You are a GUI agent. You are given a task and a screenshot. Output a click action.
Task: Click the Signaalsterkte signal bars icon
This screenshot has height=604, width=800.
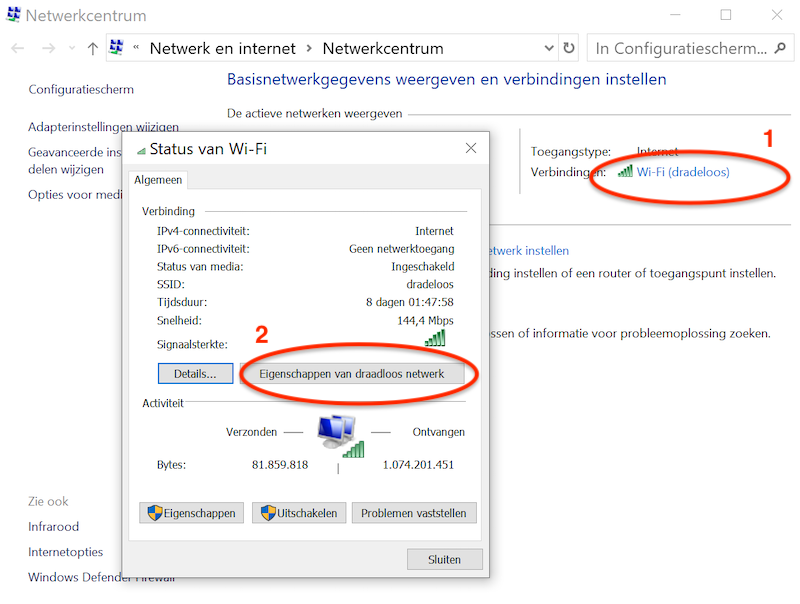(435, 339)
